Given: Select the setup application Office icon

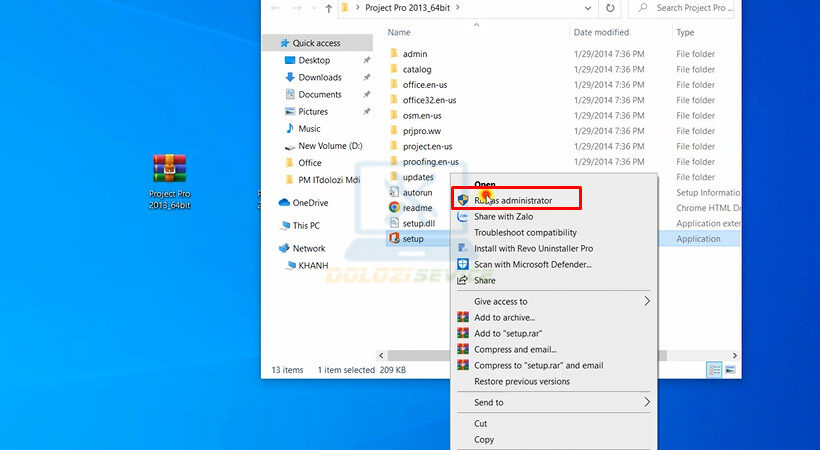Looking at the screenshot, I should coord(394,239).
